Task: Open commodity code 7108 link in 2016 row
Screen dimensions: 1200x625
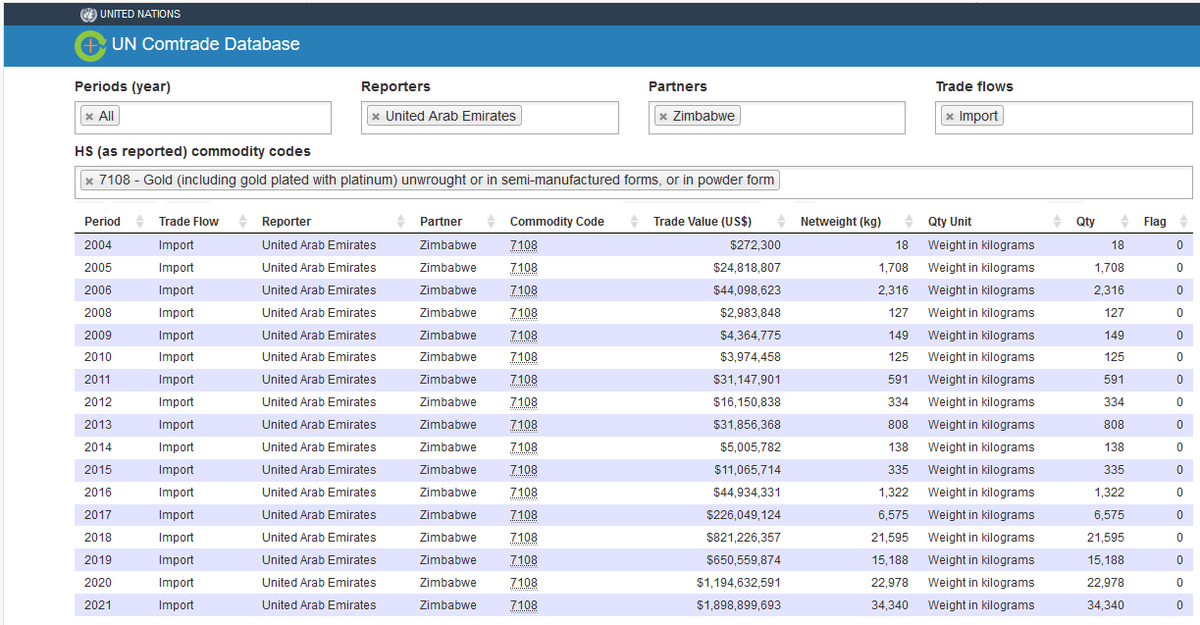Action: click(523, 492)
